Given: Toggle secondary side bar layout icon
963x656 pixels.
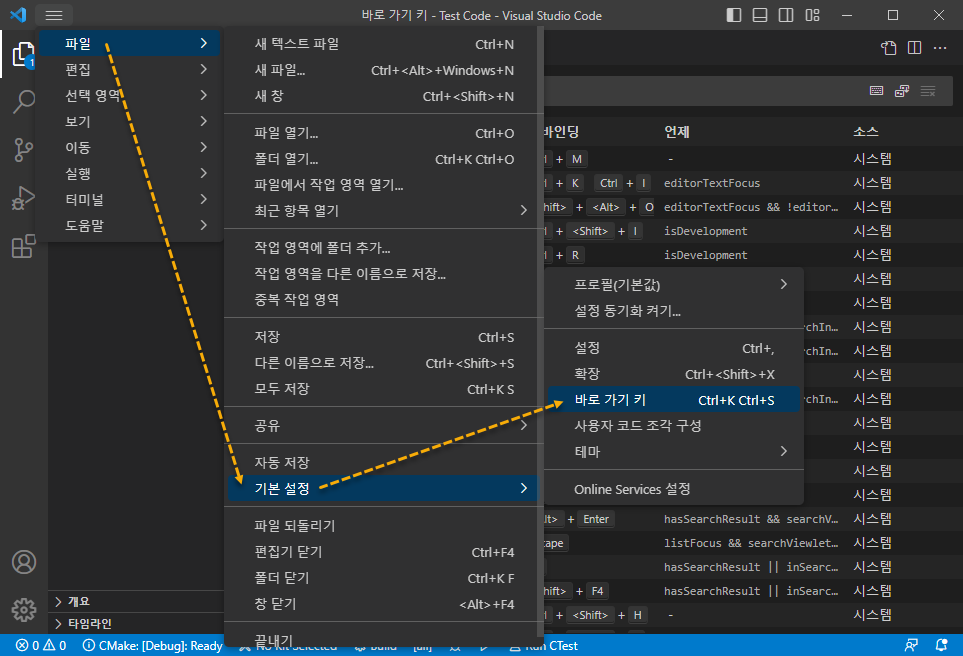Looking at the screenshot, I should click(786, 15).
